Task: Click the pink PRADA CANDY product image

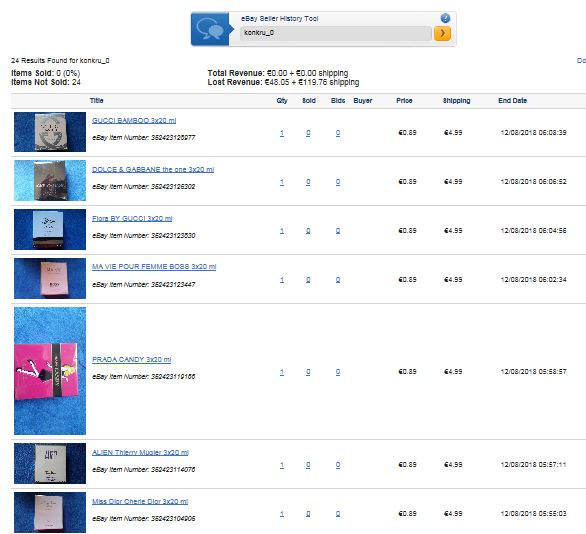Action: coord(50,371)
